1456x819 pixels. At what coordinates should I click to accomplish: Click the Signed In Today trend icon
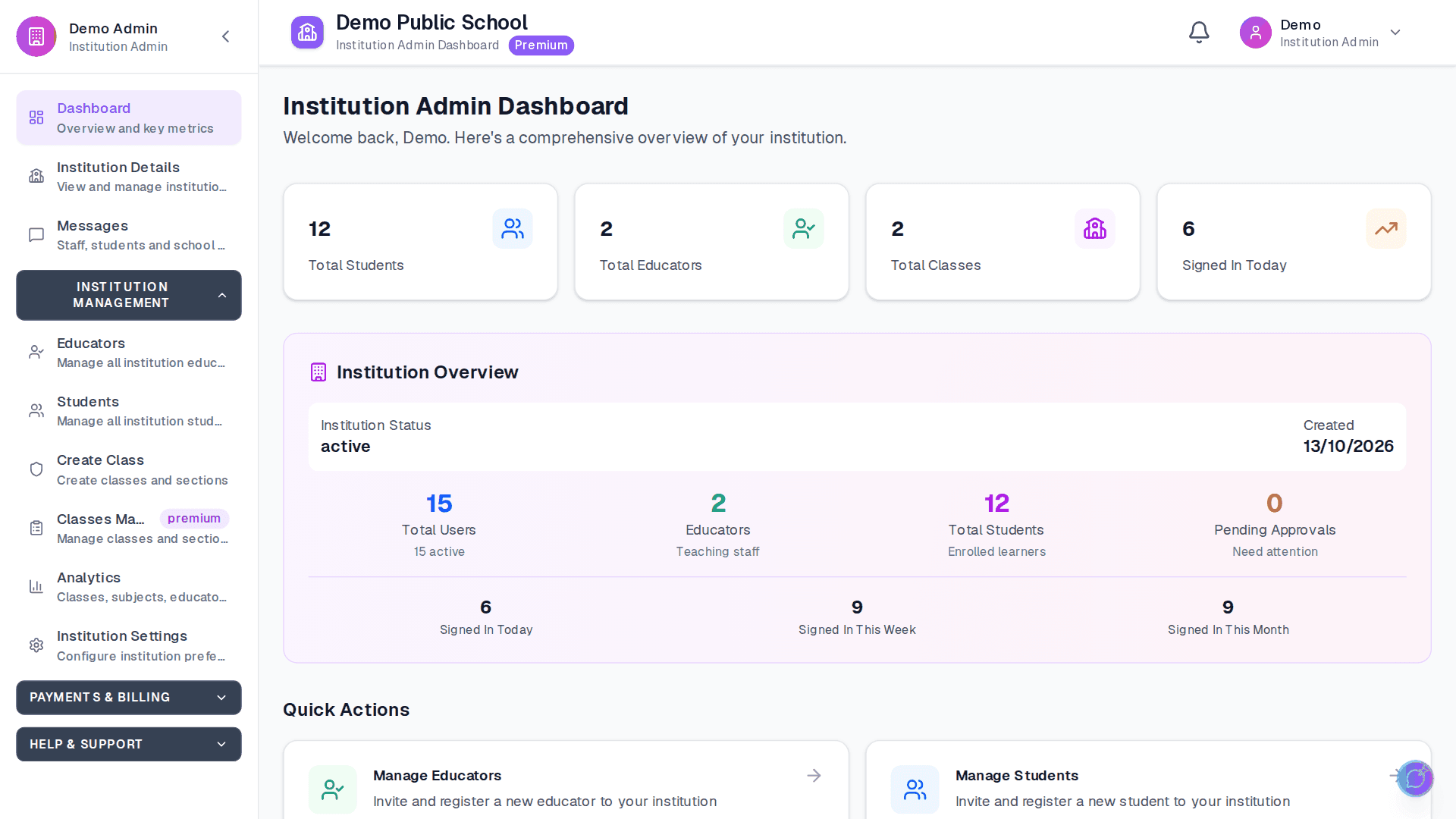(x=1386, y=229)
